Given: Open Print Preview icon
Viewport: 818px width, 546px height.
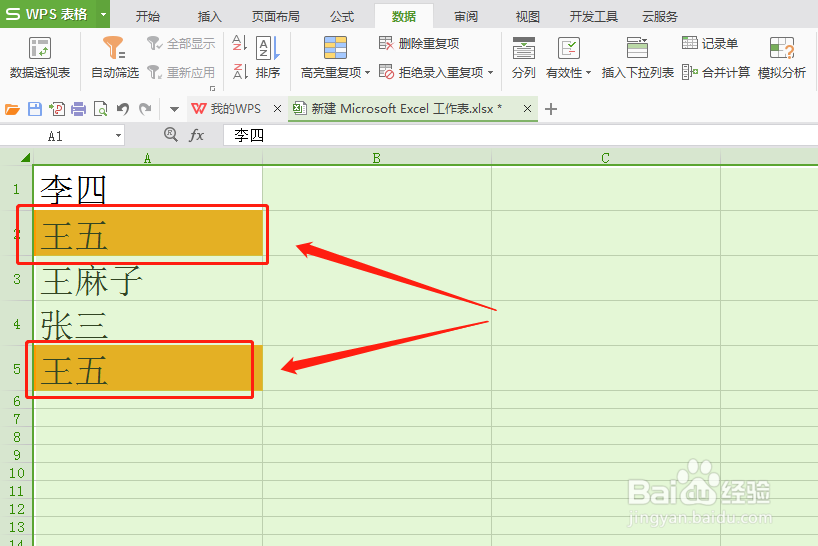Looking at the screenshot, I should pos(100,109).
